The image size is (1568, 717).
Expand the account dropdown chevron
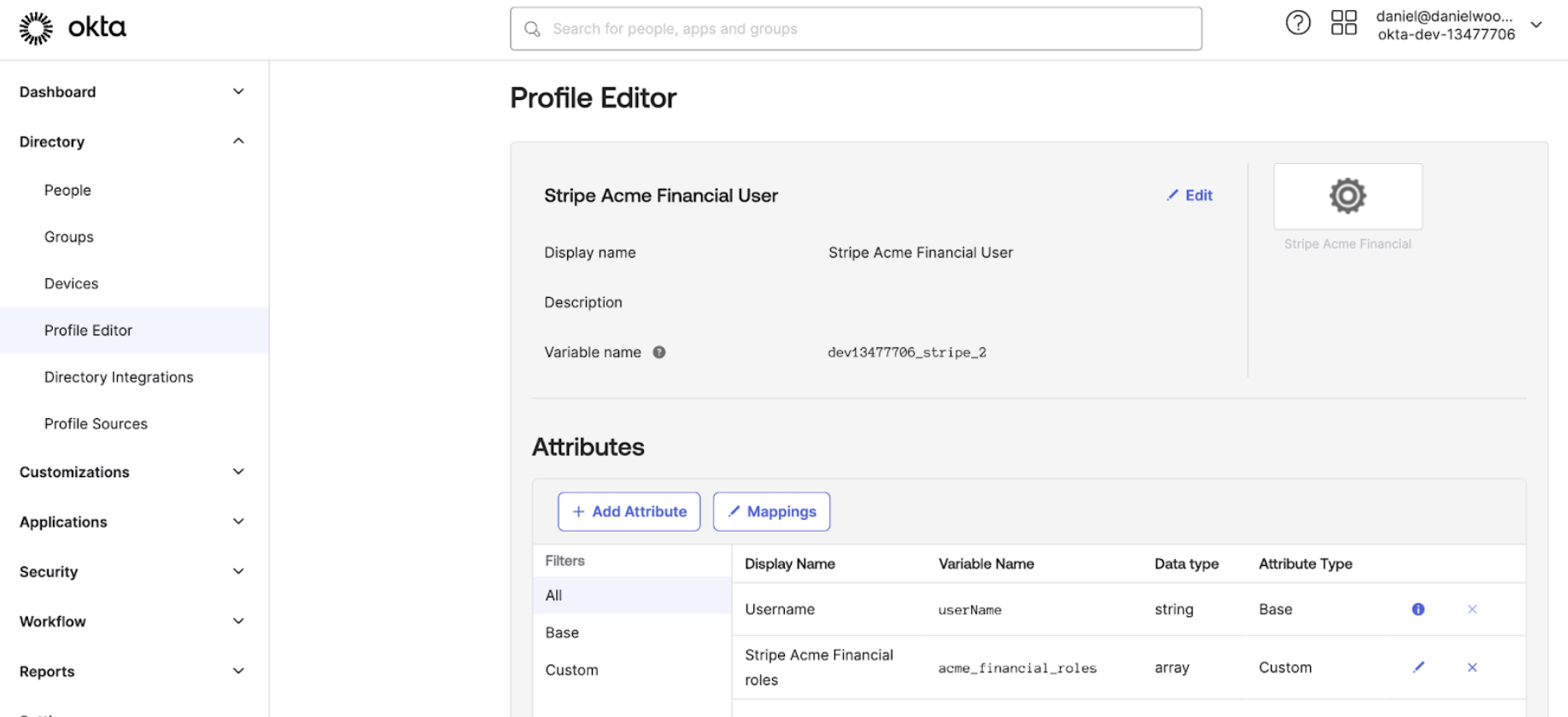pos(1536,25)
